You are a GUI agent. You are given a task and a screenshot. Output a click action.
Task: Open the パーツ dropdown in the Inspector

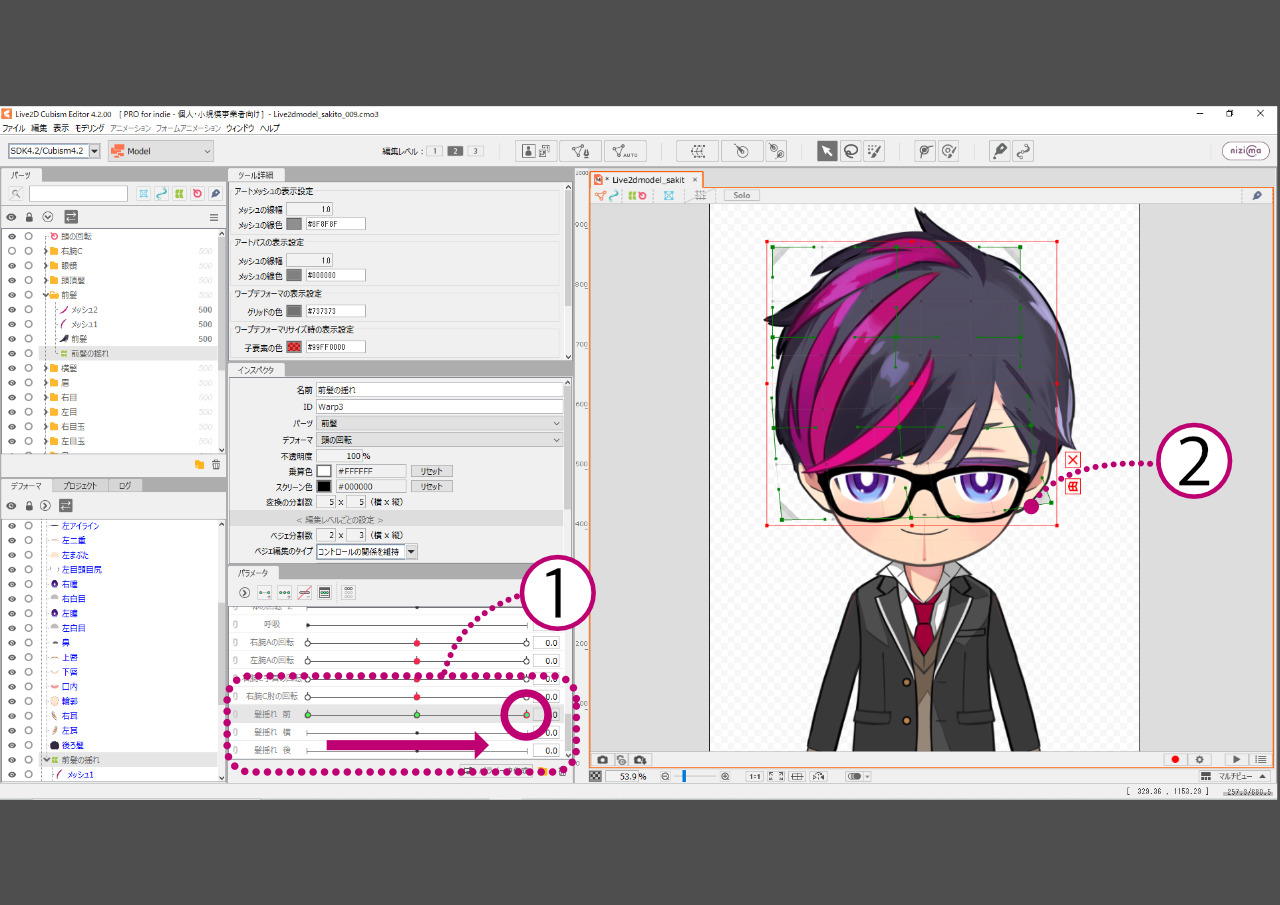(x=439, y=423)
